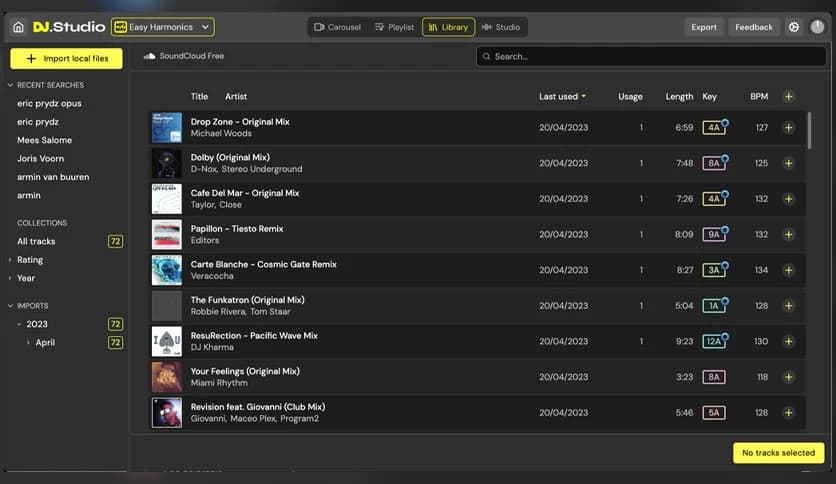Image resolution: width=836 pixels, height=484 pixels.
Task: Click the user profile avatar icon
Action: point(818,27)
